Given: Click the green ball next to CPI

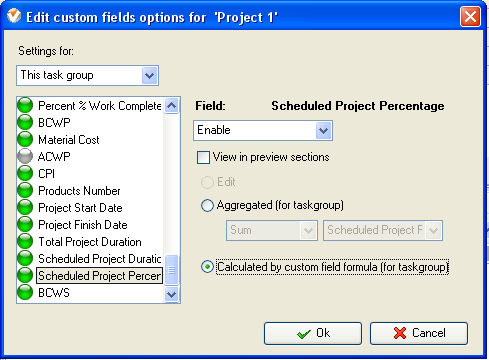Looking at the screenshot, I should tap(25, 173).
